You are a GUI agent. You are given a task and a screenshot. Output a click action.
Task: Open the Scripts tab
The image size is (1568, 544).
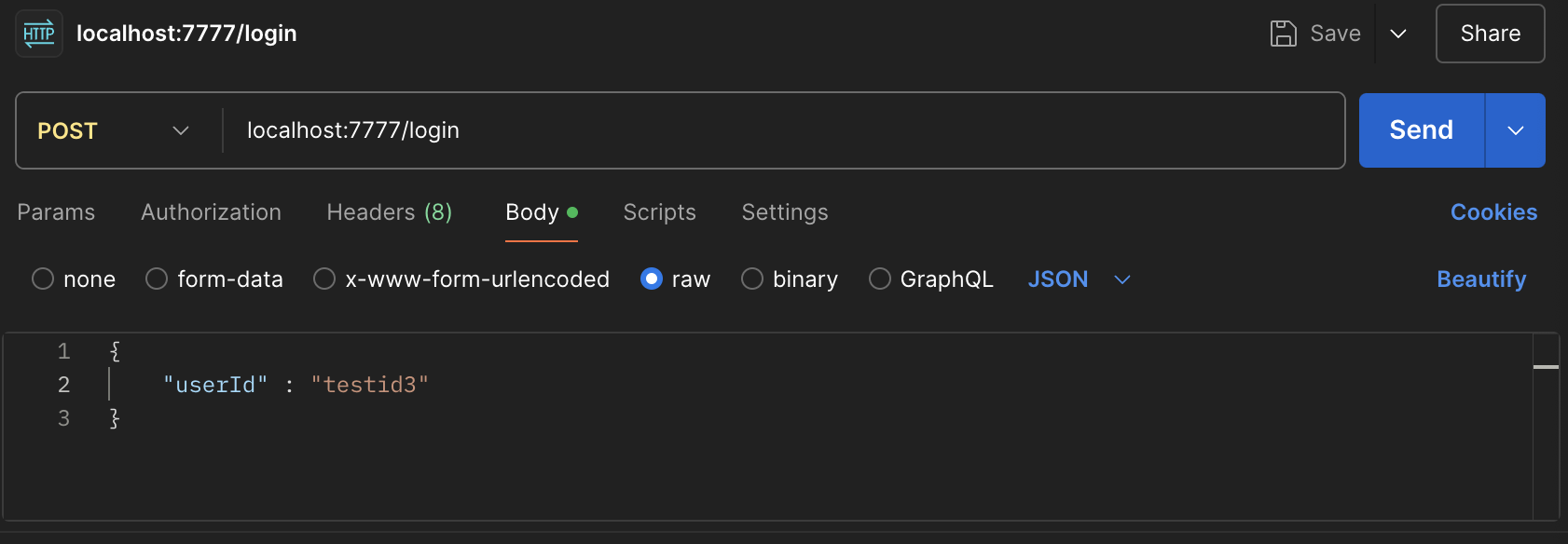tap(659, 212)
